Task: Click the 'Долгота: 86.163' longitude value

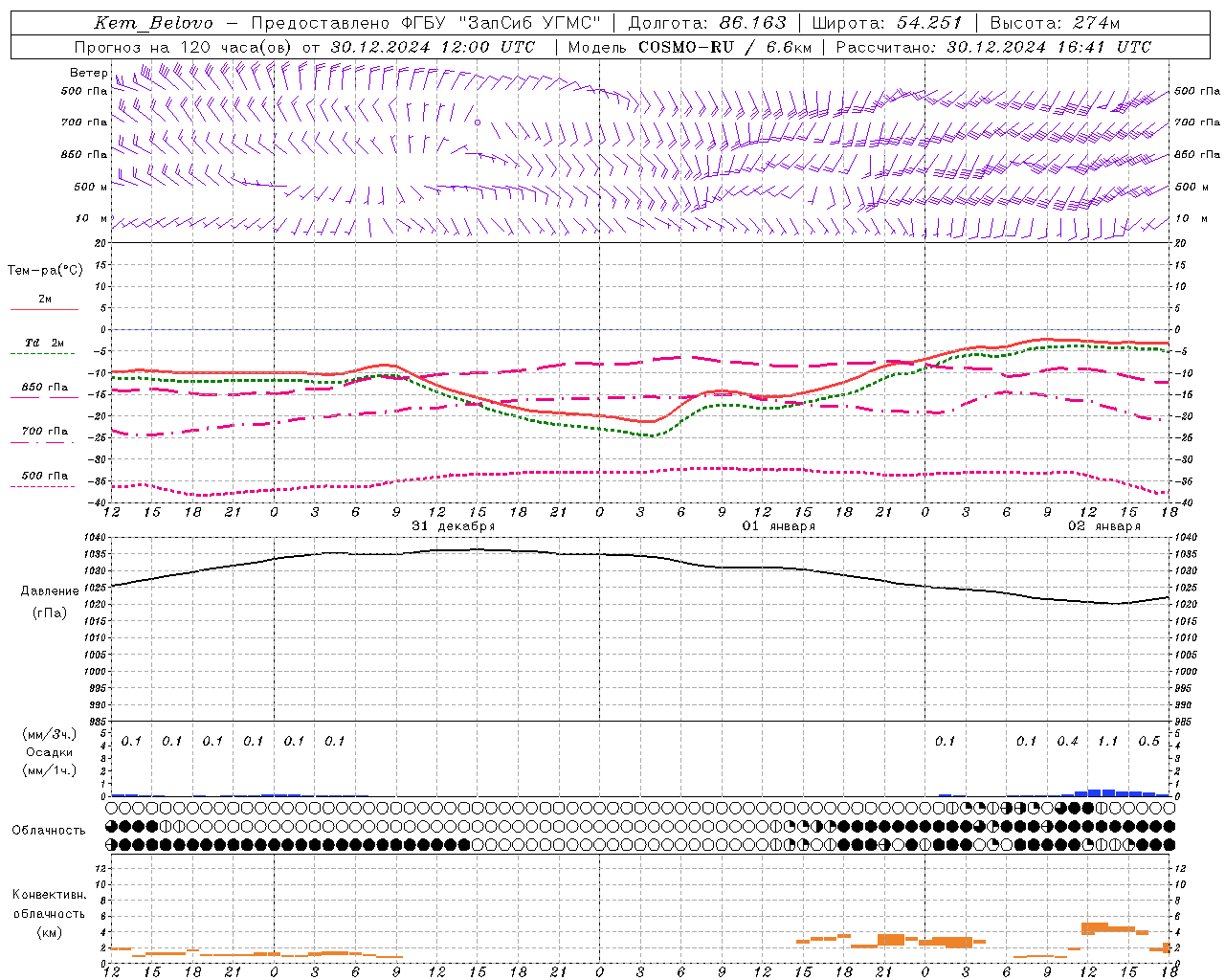Action: pos(706,23)
